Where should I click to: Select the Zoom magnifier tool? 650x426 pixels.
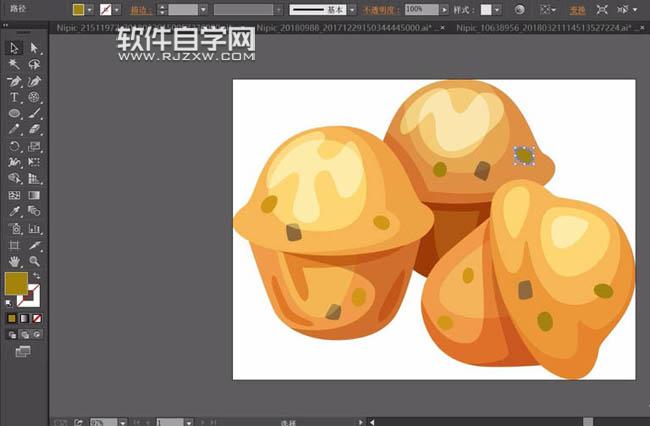pyautogui.click(x=34, y=261)
